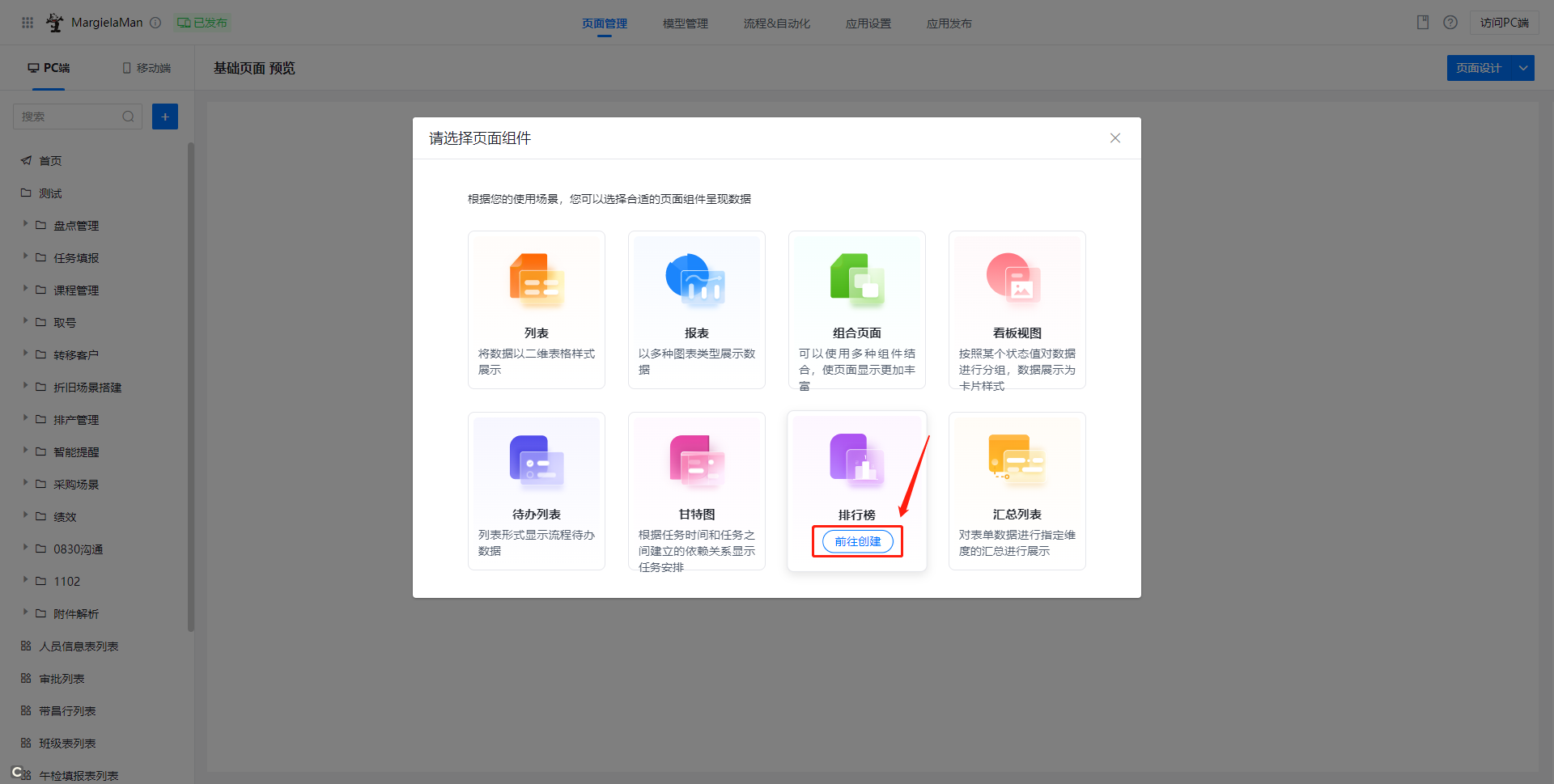The height and width of the screenshot is (784, 1554).
Task: Switch to 应用设置 tab
Action: click(x=868, y=23)
